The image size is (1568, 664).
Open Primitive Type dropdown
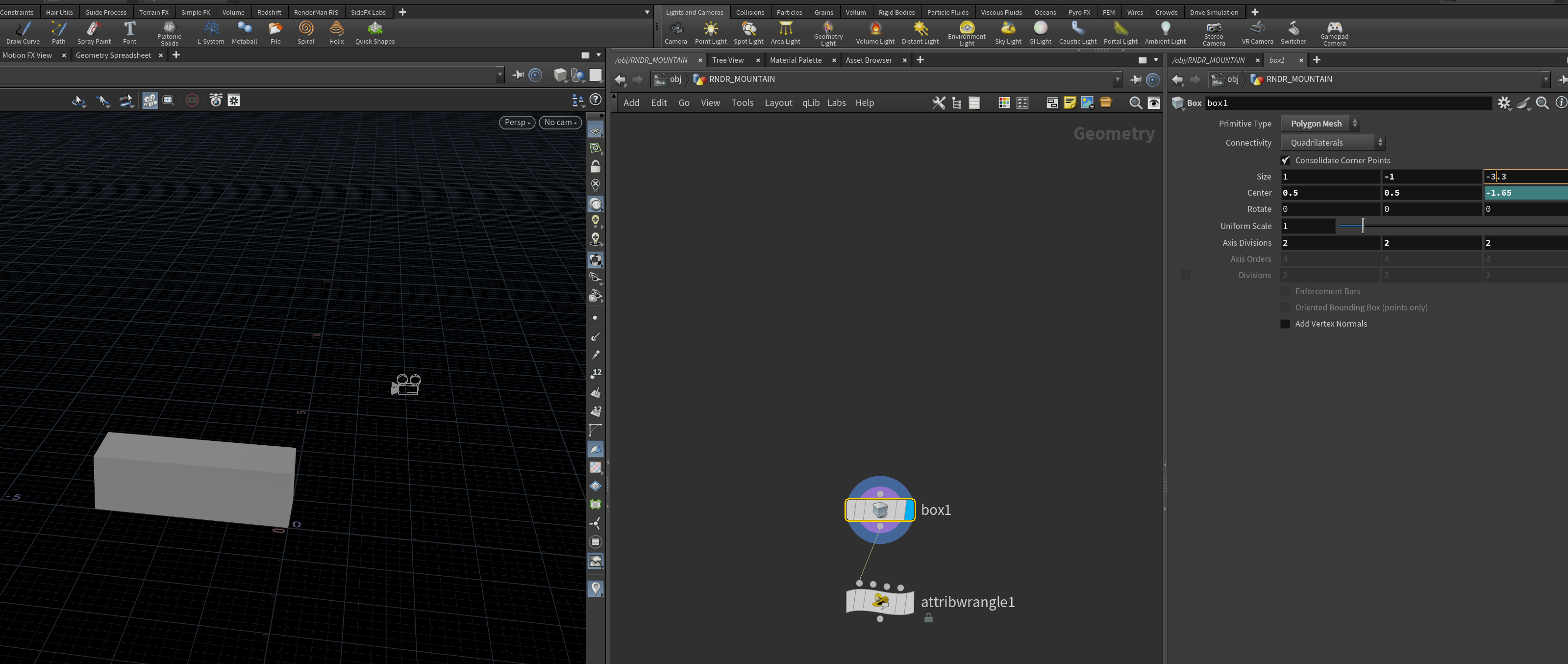click(x=1320, y=124)
